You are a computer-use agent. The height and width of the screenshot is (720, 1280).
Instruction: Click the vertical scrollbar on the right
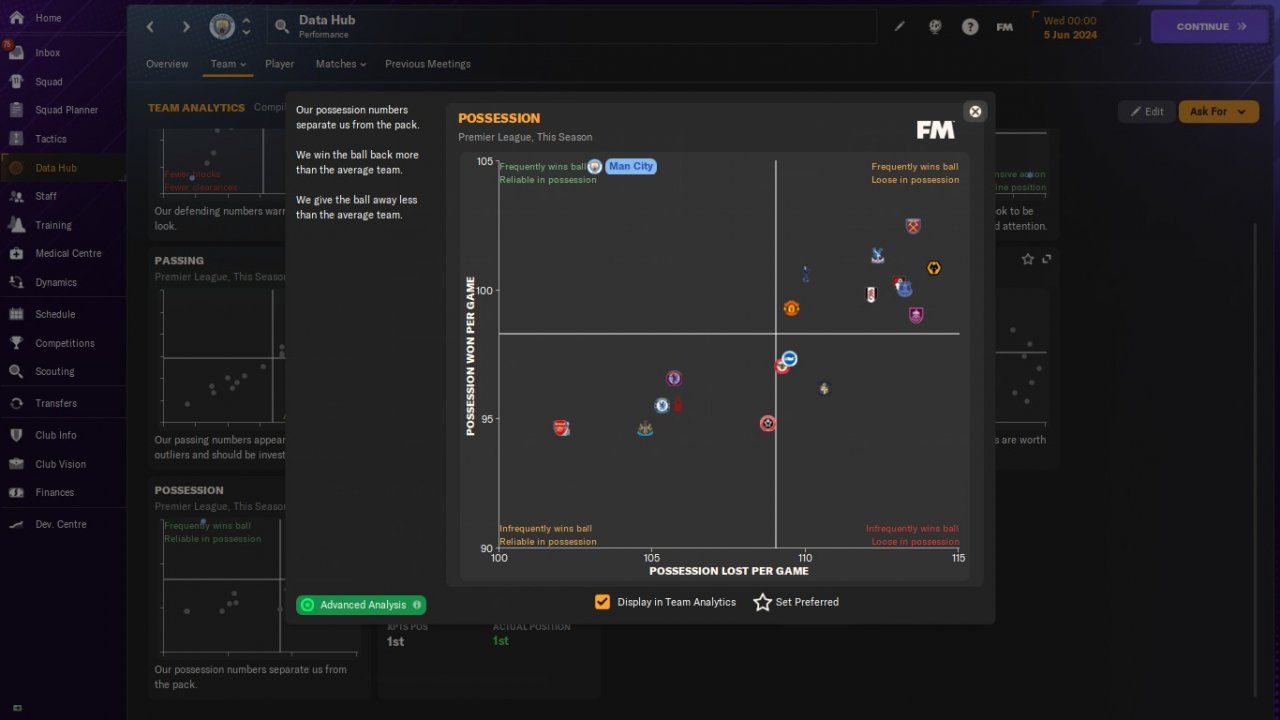click(1256, 460)
